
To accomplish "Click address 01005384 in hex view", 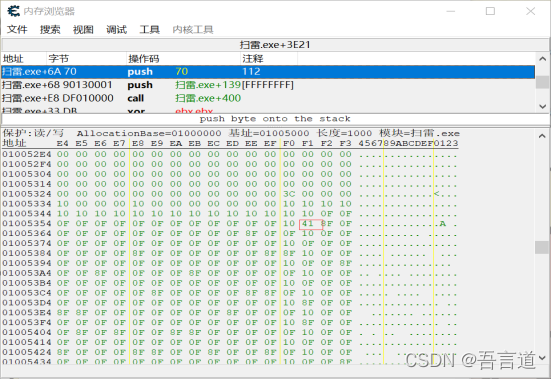I will click(x=27, y=253).
